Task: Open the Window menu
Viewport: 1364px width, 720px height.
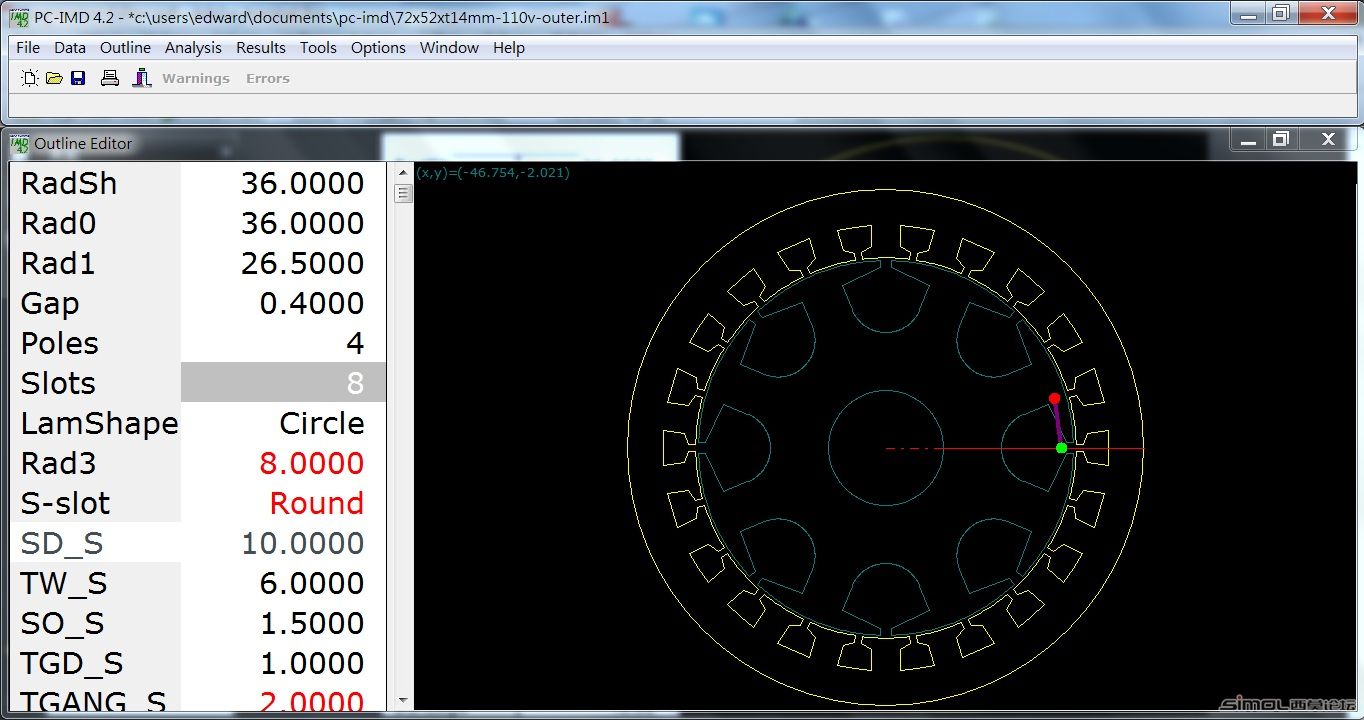Action: coord(449,47)
